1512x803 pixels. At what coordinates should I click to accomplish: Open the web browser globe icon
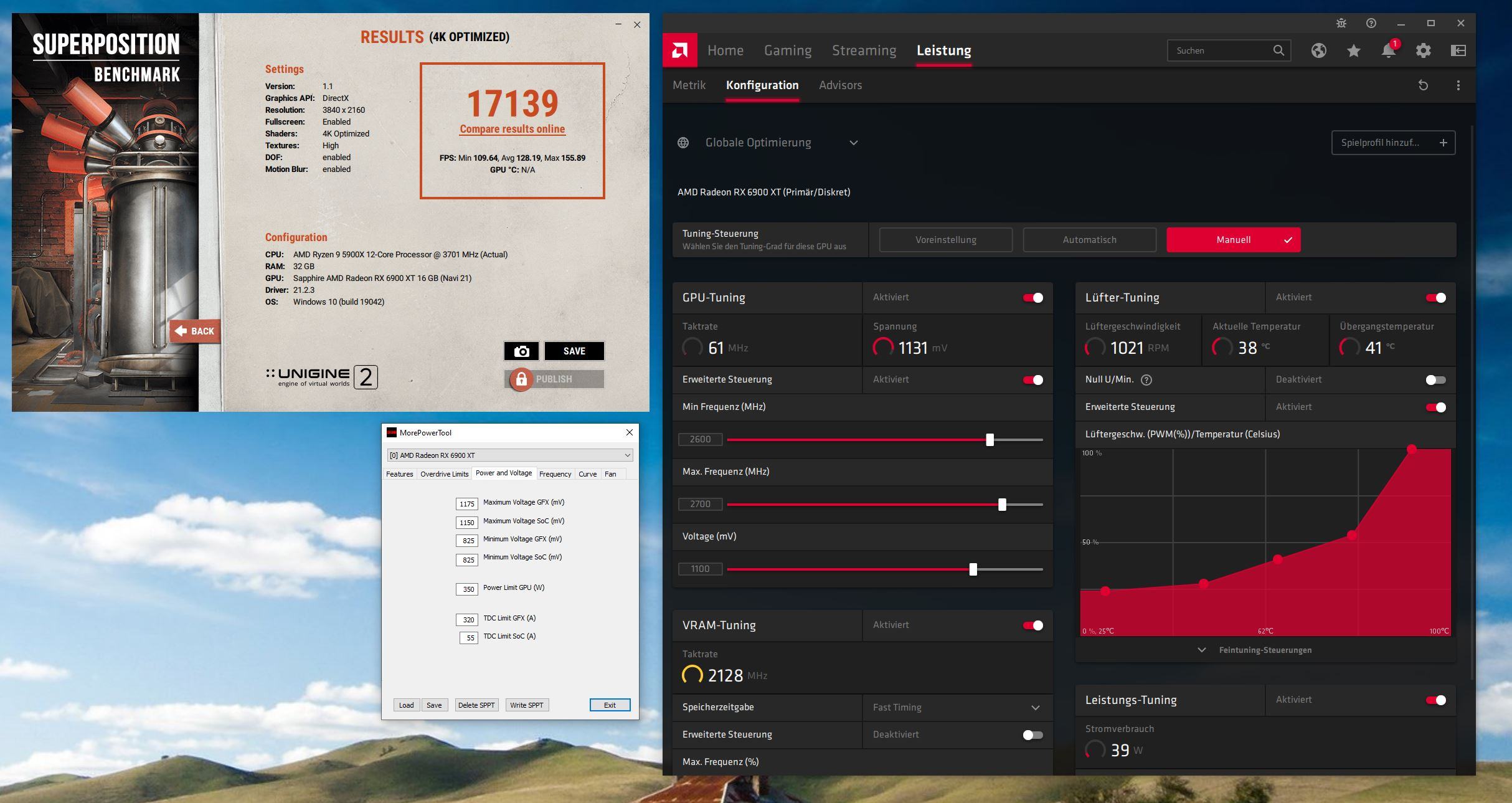pos(1319,50)
